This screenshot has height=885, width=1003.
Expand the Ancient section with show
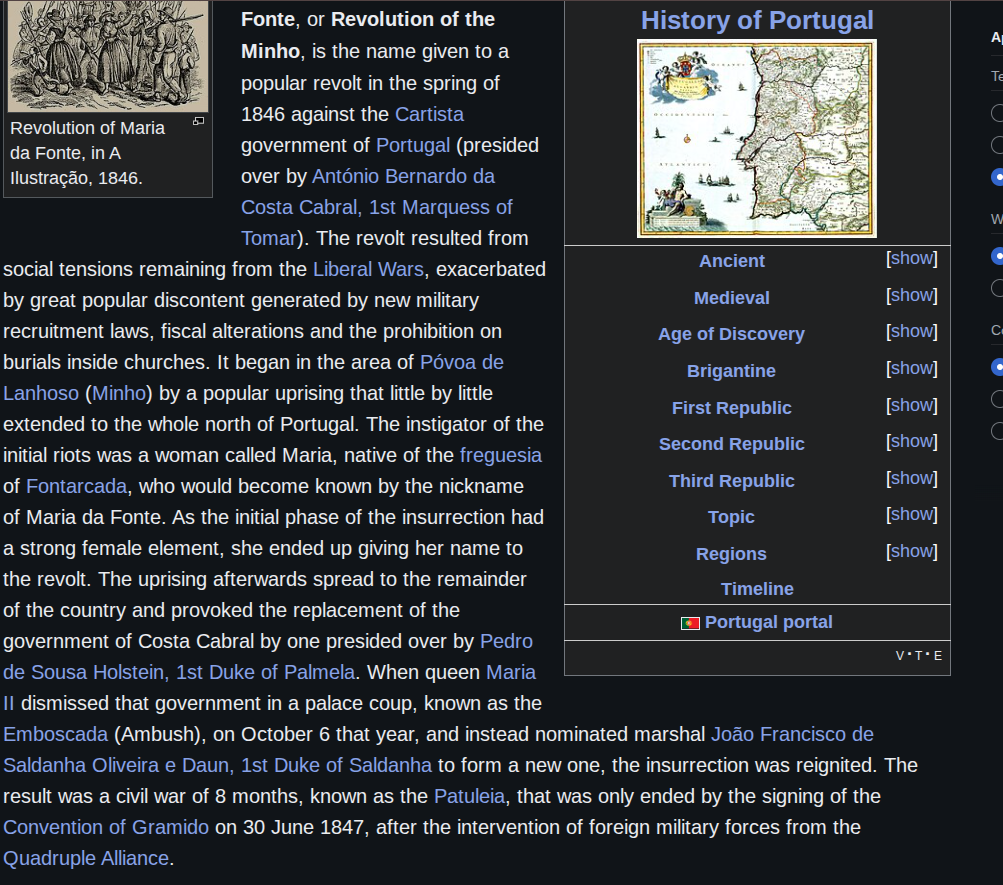pyautogui.click(x=912, y=258)
